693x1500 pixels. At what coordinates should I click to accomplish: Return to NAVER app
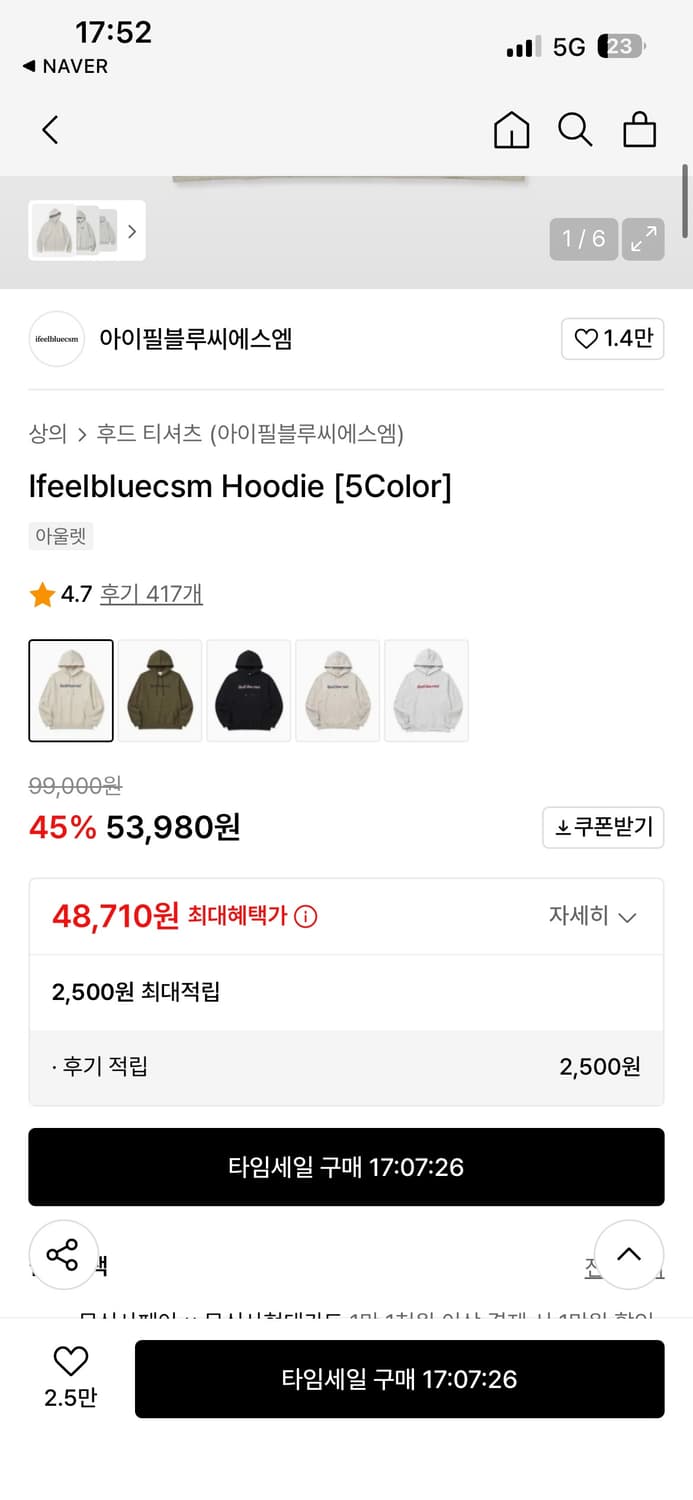point(65,66)
